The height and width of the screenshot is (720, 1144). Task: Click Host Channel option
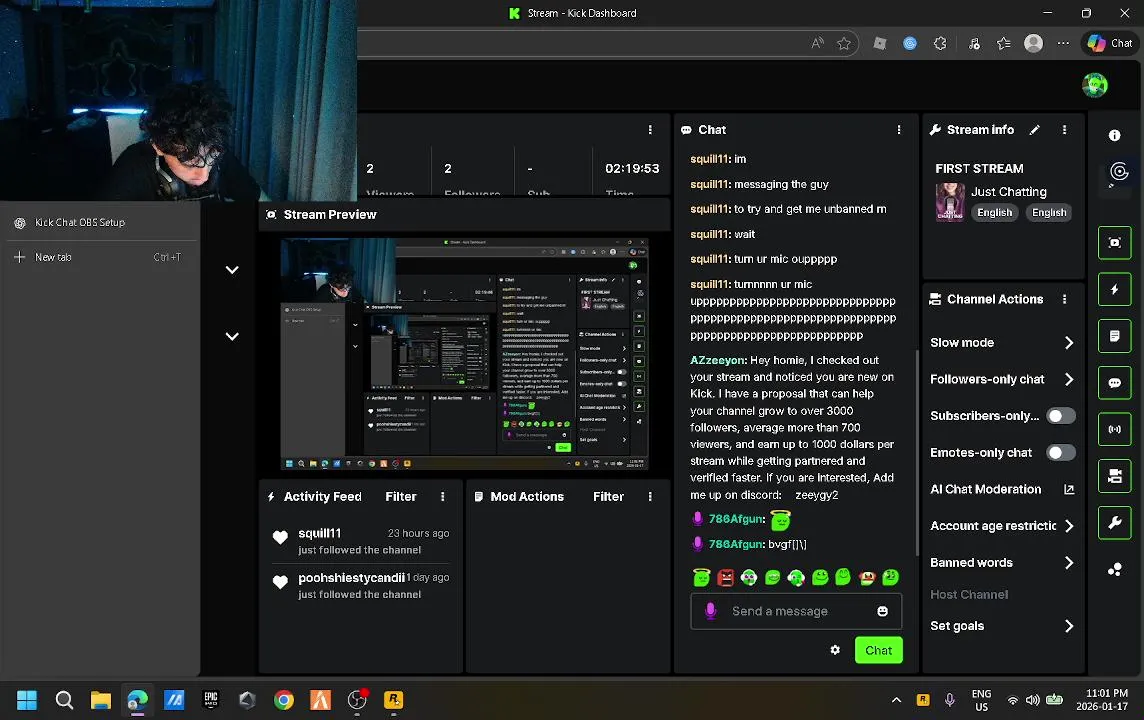click(x=969, y=595)
